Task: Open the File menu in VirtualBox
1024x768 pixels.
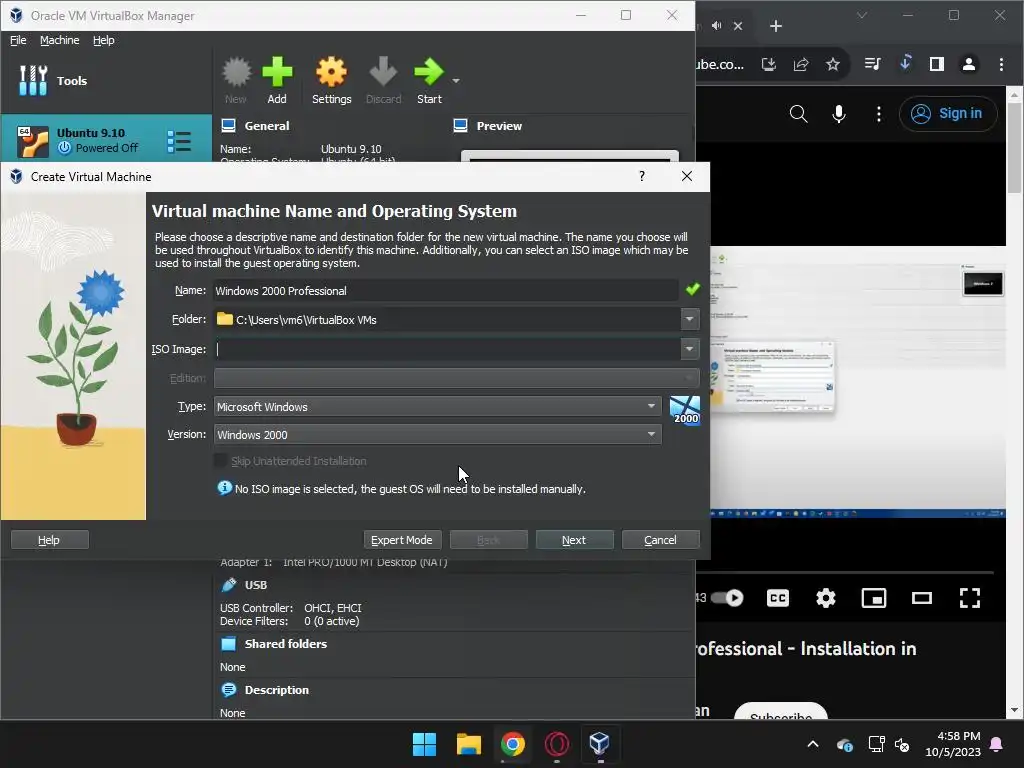Action: 18,40
